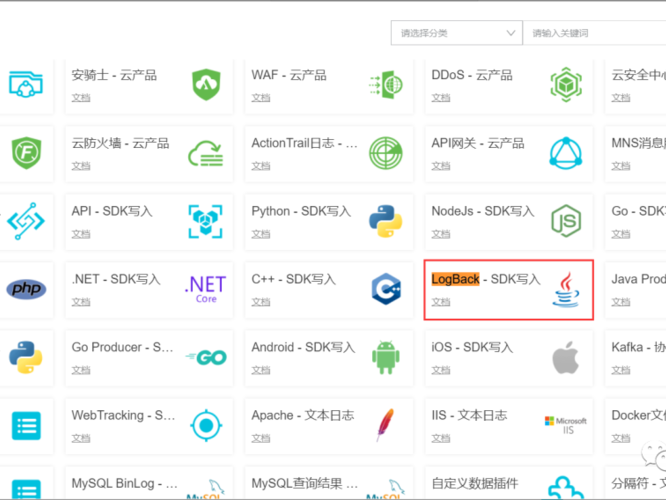Select the API - SDK写入 card title
This screenshot has height=500, width=666.
(x=112, y=211)
